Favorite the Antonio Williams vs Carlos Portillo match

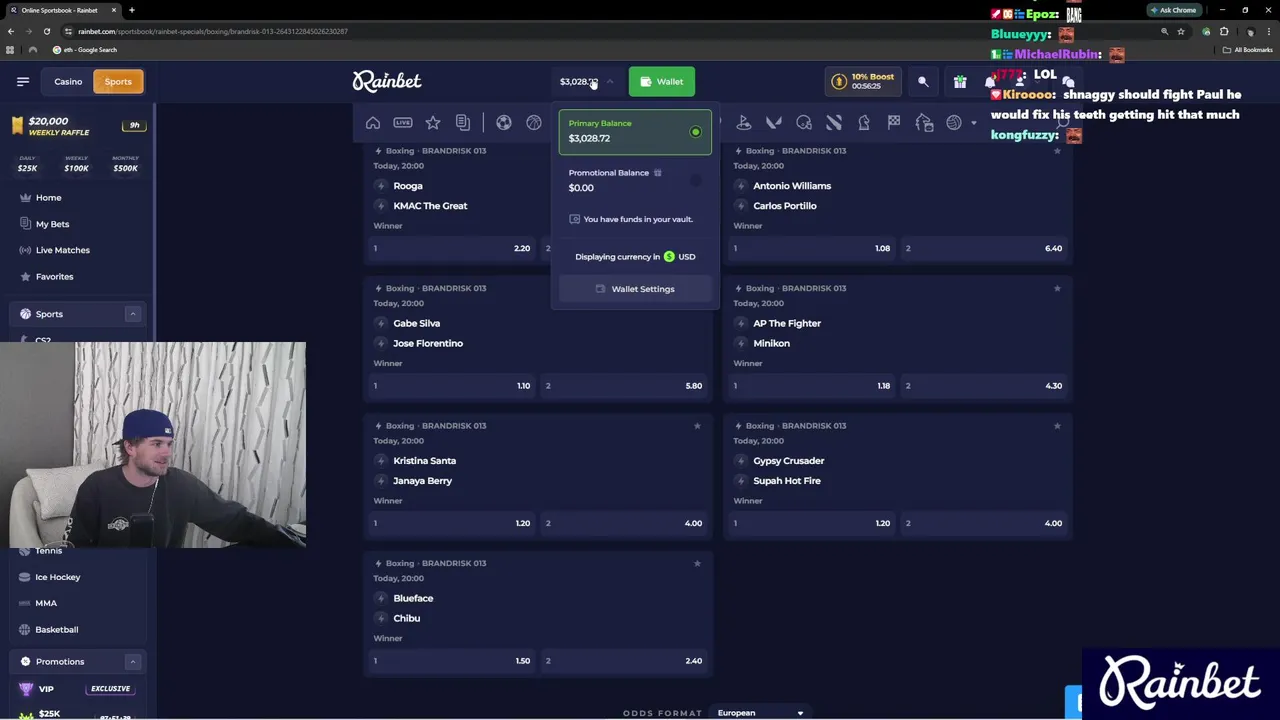[1057, 151]
